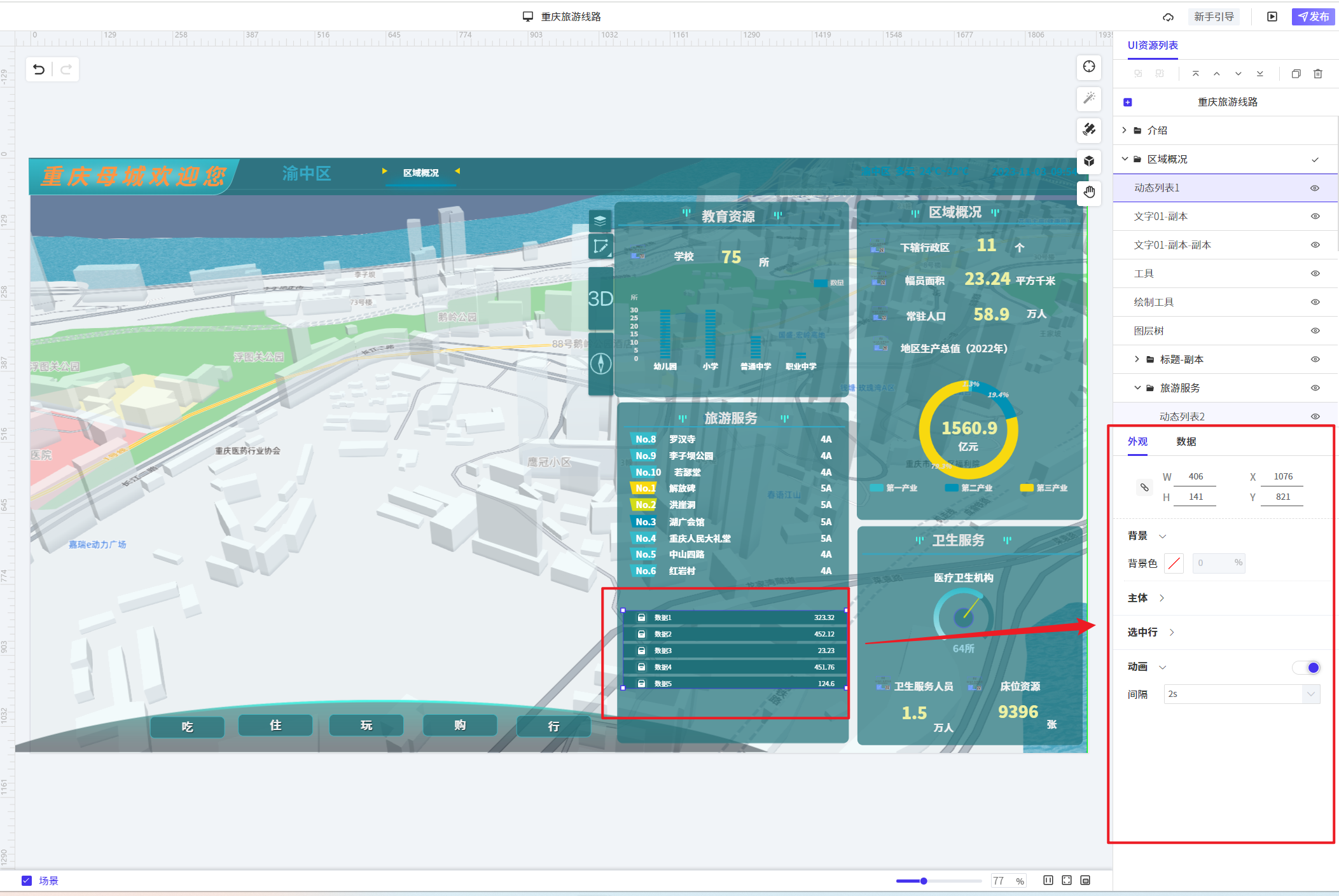Open the 背景色 color swatch
Image resolution: width=1339 pixels, height=896 pixels.
(1174, 563)
